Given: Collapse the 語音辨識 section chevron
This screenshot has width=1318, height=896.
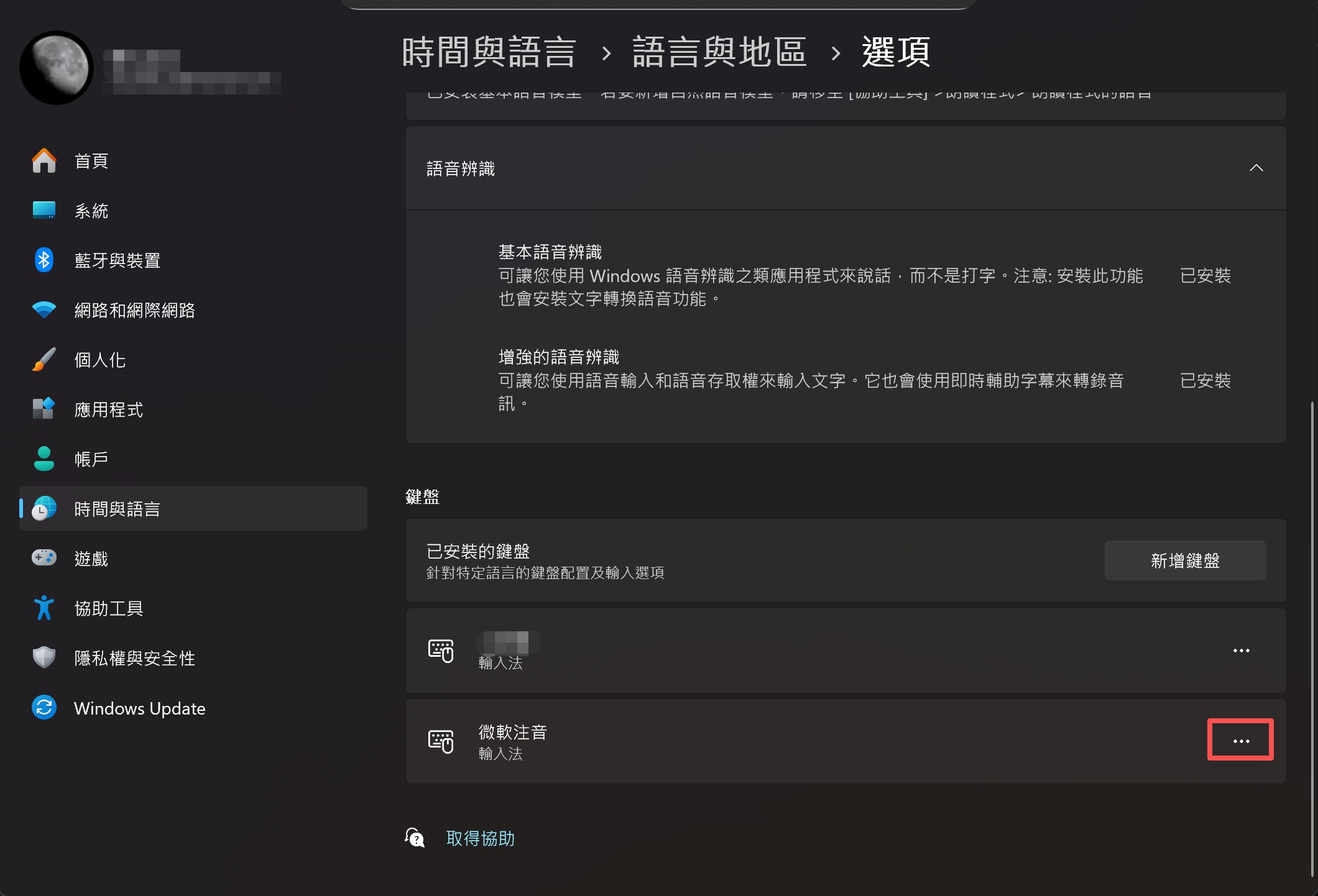Looking at the screenshot, I should (x=1256, y=168).
